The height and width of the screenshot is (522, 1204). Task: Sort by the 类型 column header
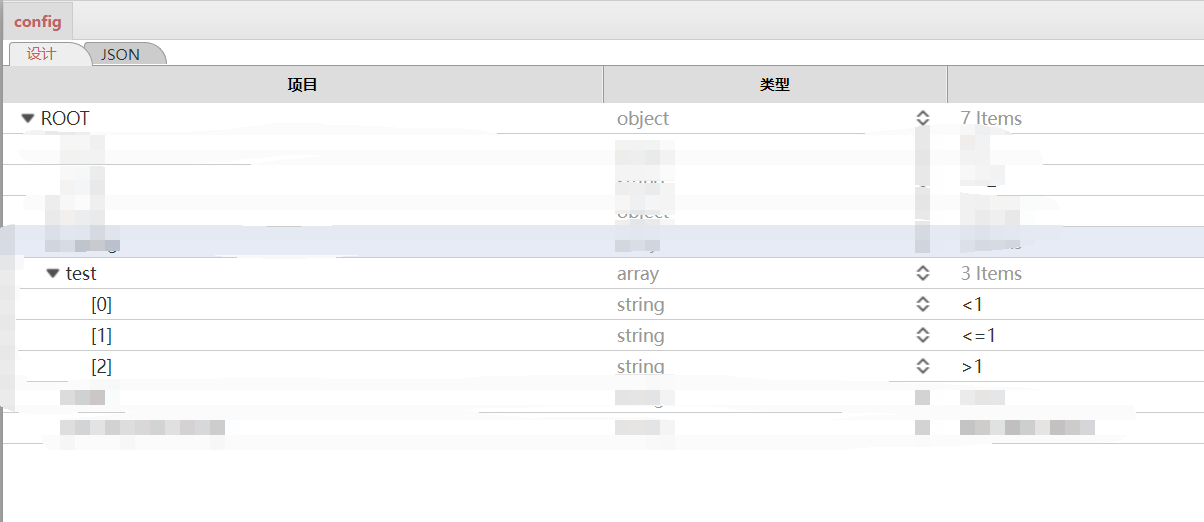774,85
